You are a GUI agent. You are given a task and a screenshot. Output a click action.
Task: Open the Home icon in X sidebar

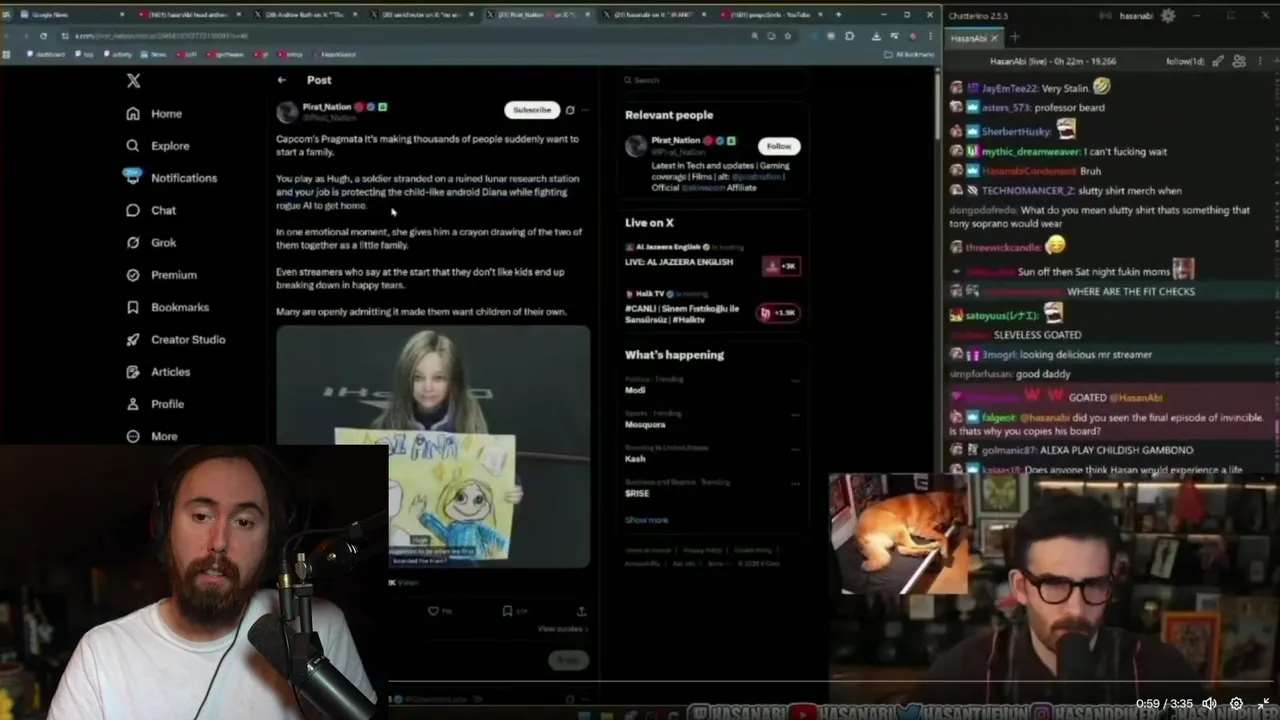(x=133, y=114)
